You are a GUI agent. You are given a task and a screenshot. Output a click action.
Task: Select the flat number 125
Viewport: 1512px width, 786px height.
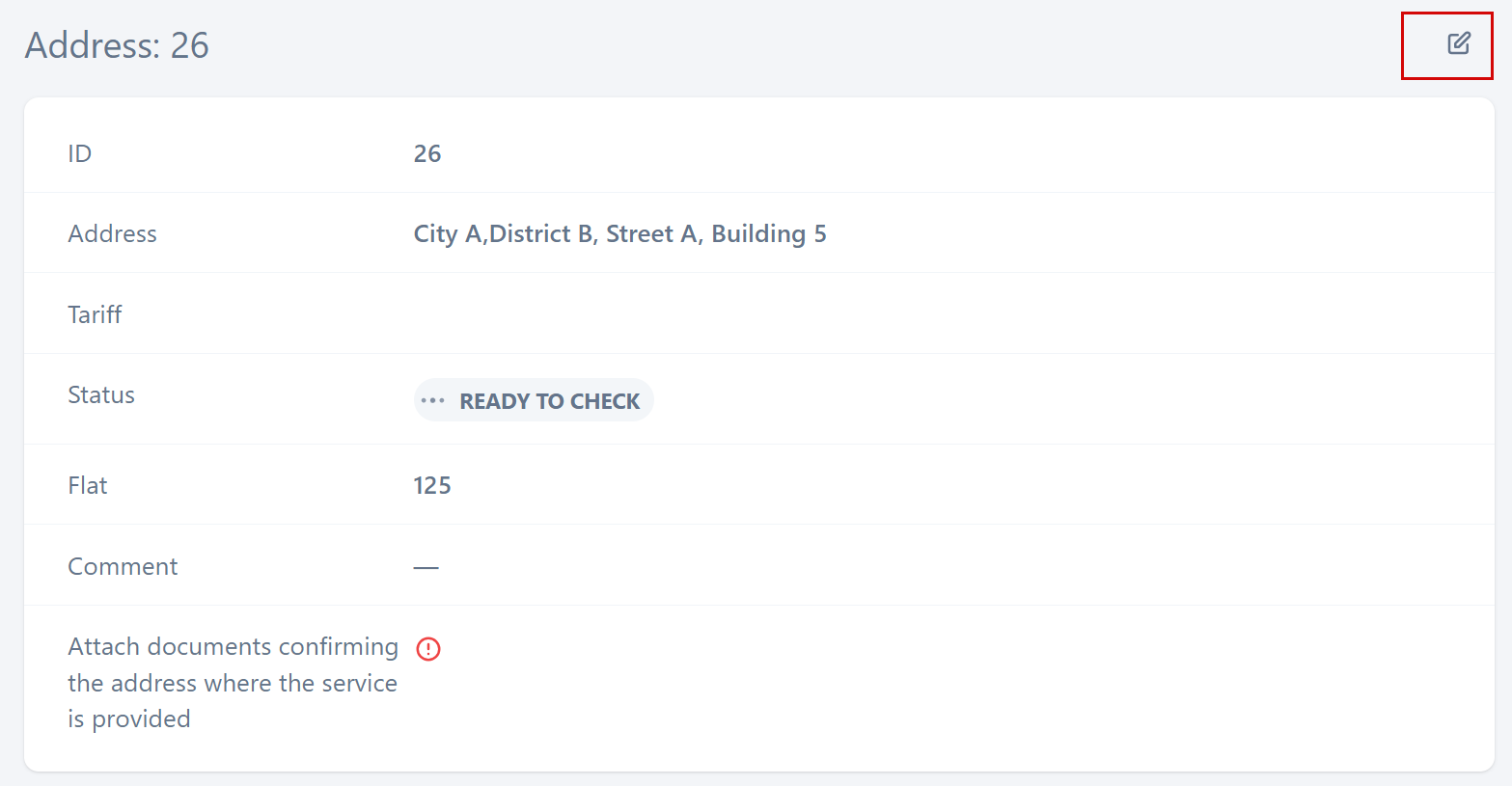432,485
